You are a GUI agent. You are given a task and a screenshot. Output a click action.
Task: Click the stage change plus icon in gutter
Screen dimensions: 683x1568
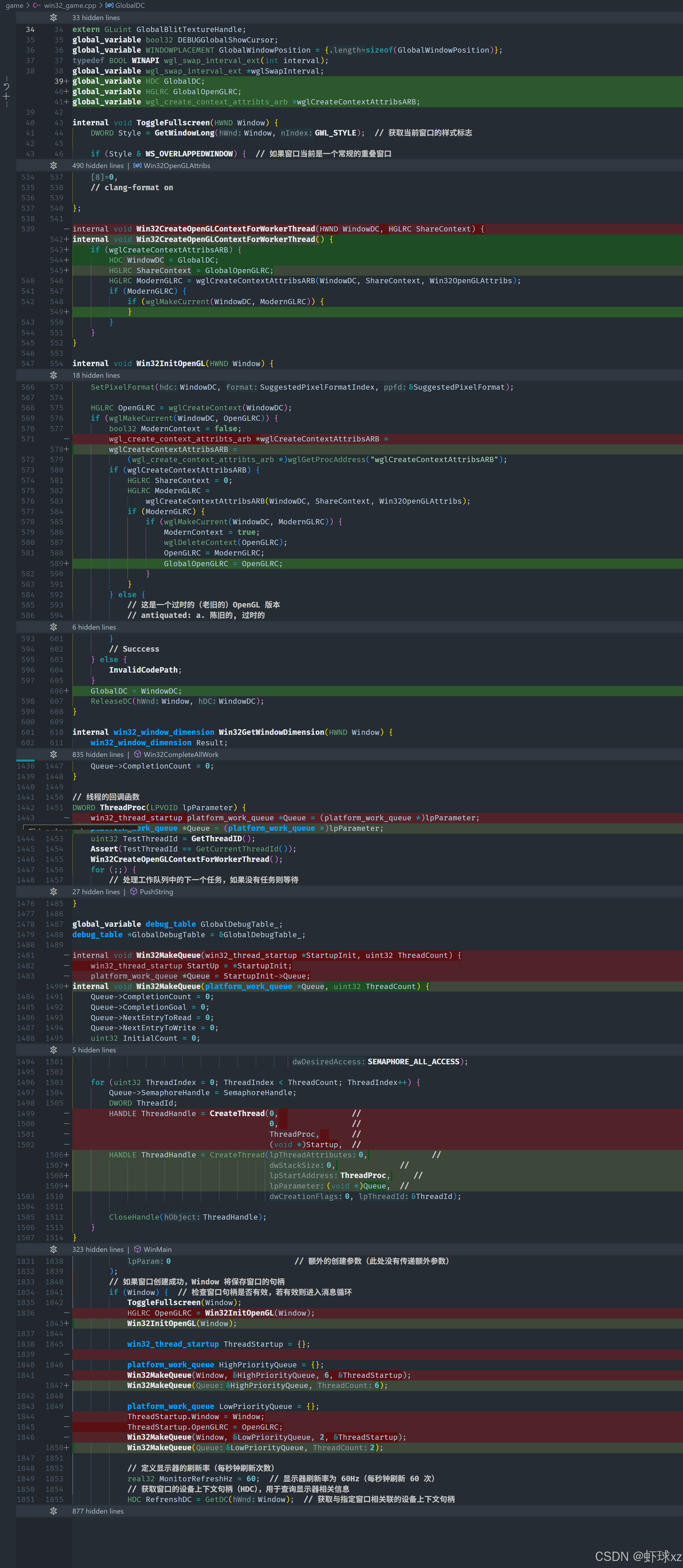6,96
